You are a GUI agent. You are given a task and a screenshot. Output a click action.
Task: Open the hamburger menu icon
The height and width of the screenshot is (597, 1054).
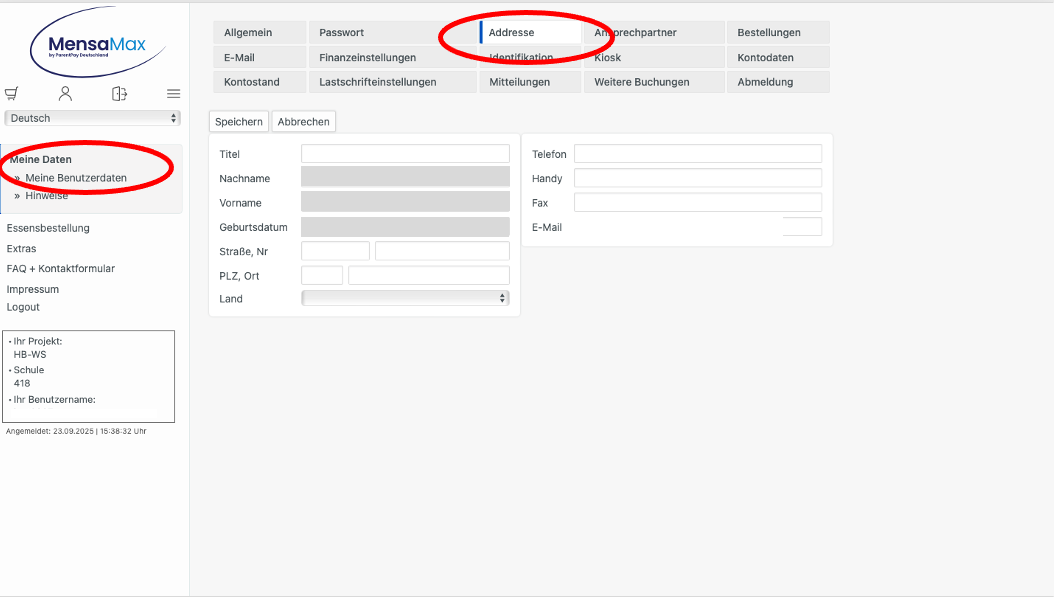point(173,94)
